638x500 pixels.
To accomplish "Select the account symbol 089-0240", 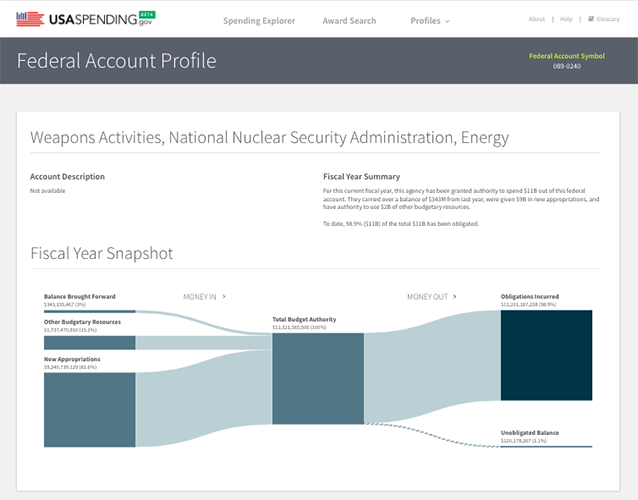I will coord(566,66).
